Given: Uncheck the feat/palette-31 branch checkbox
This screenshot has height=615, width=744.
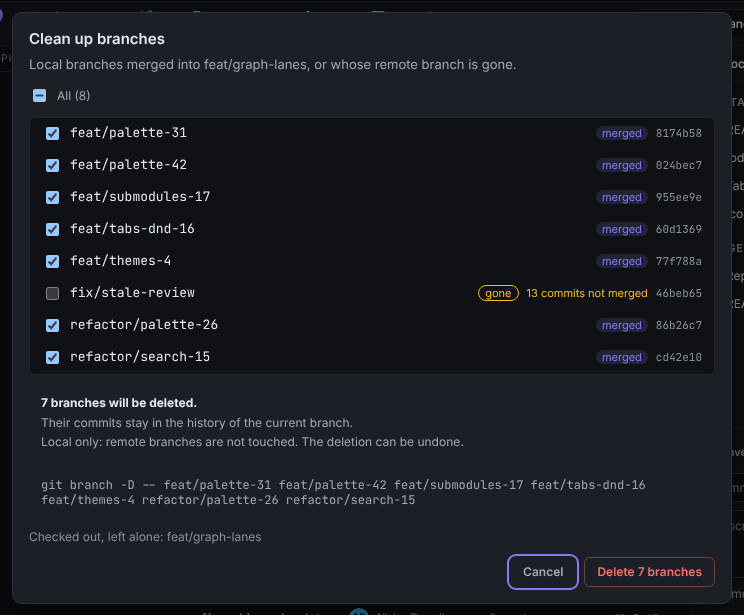Looking at the screenshot, I should (53, 133).
